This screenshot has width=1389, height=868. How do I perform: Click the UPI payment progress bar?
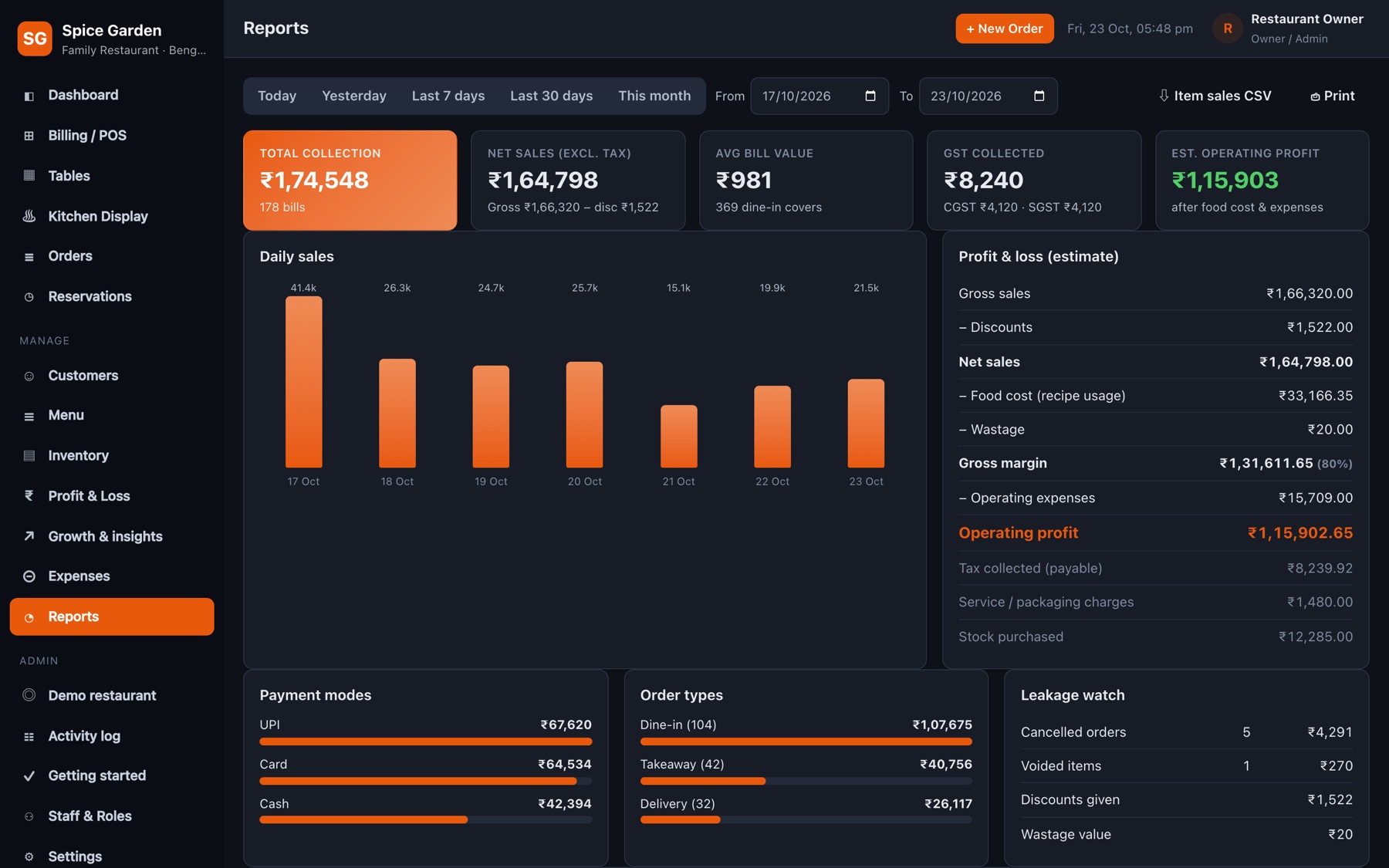(x=426, y=741)
